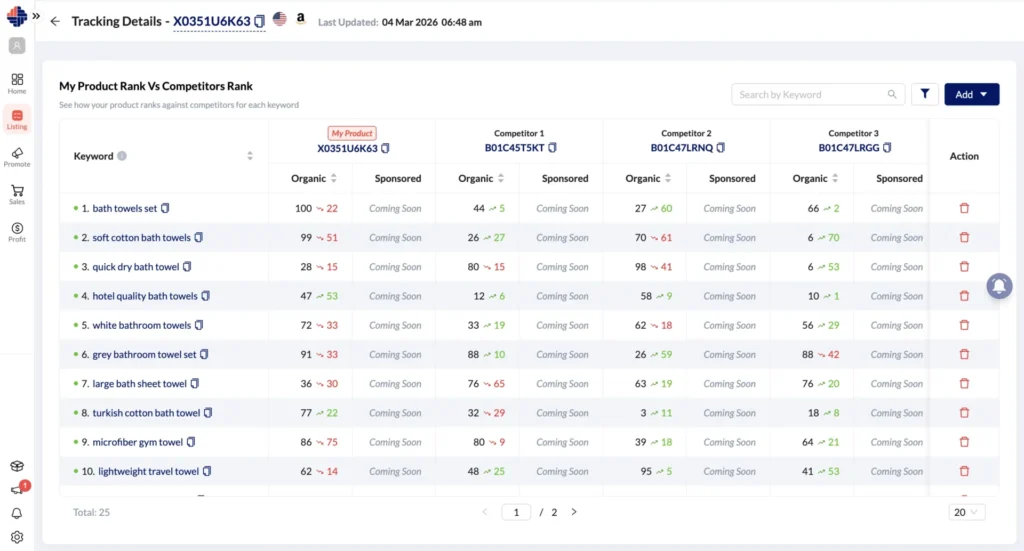Viewport: 1024px width, 551px height.
Task: Open the Profit section in sidebar
Action: pyautogui.click(x=17, y=232)
